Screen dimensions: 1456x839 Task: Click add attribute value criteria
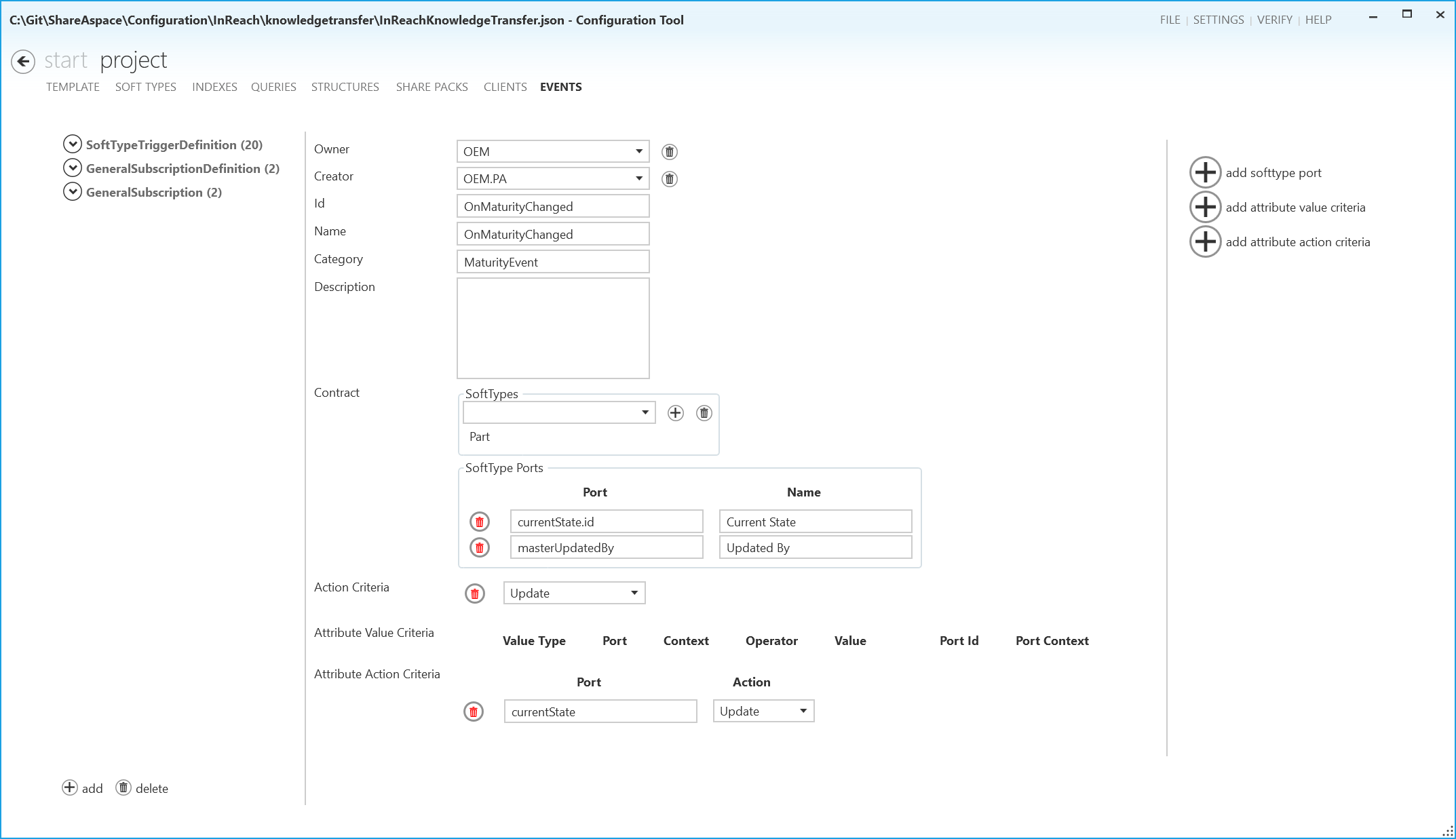pos(1205,208)
